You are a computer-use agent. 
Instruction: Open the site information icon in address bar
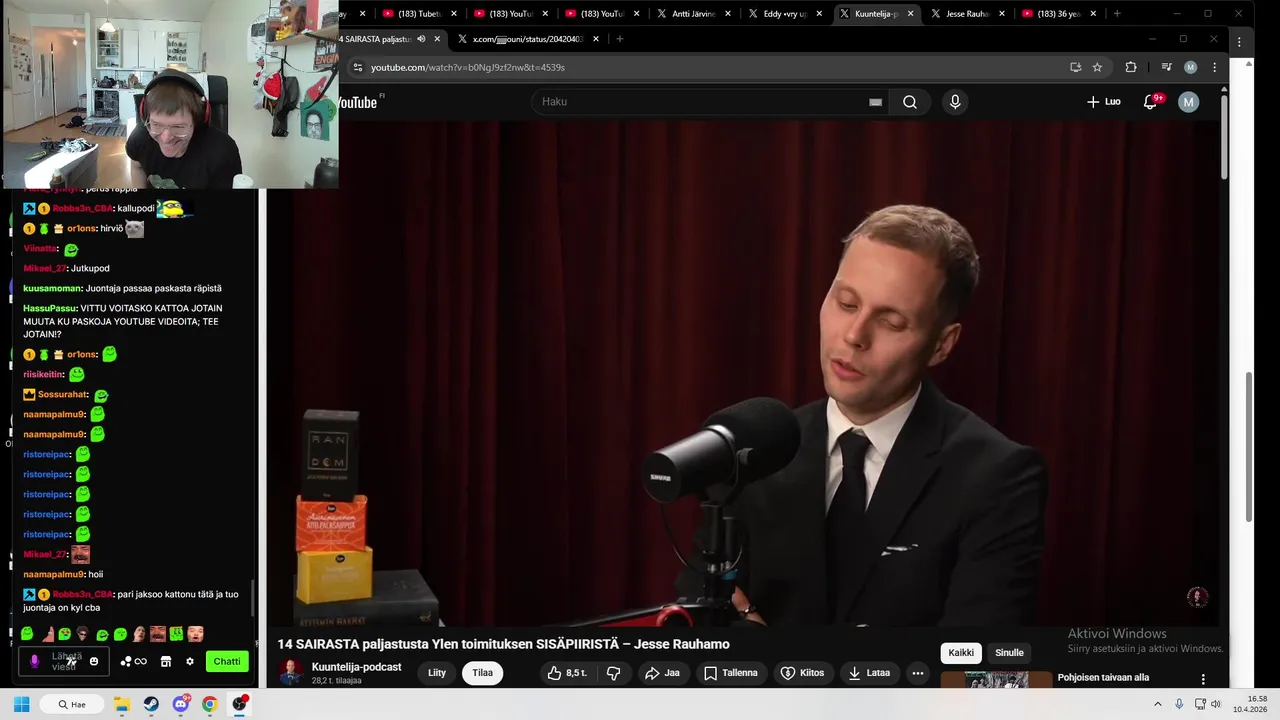tap(358, 67)
